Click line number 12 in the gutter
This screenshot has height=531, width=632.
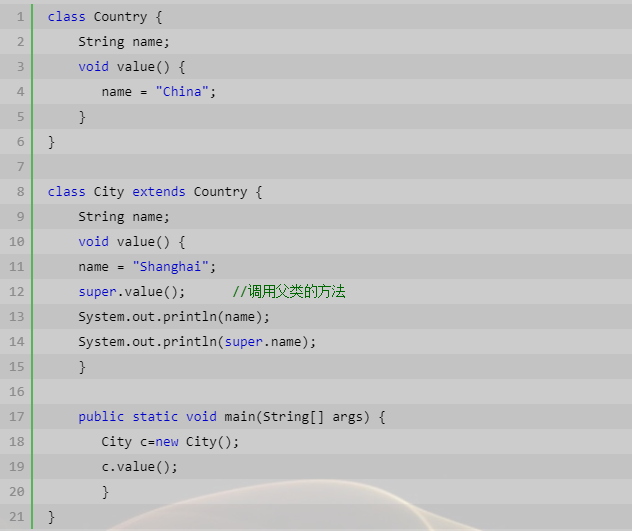17,292
